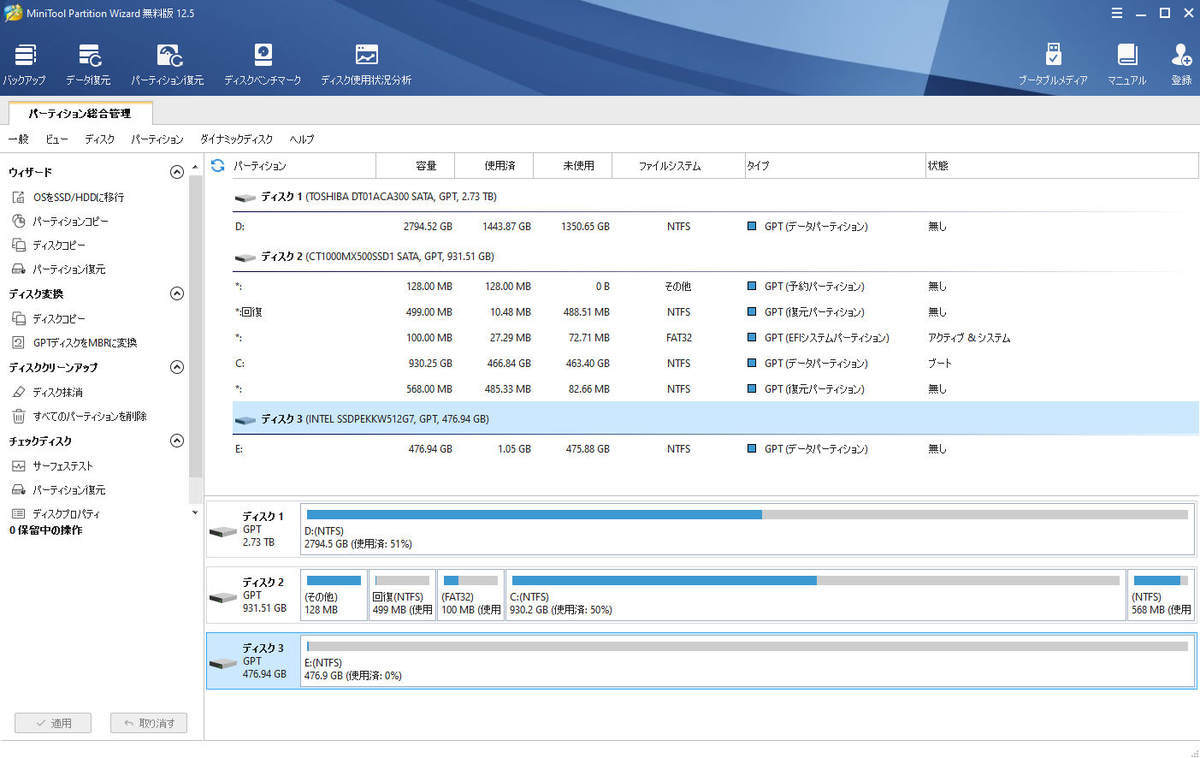Open the バックアップ tool in toolbar

tap(24, 64)
